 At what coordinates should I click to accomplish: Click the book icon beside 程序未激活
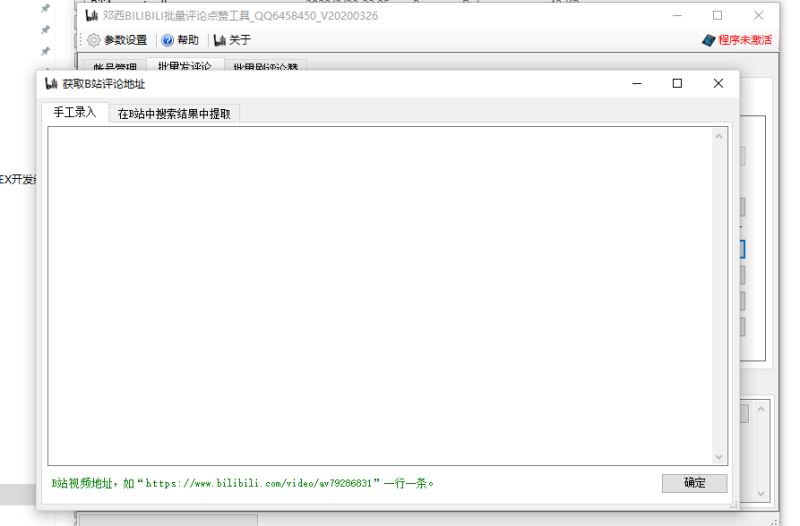[x=709, y=40]
